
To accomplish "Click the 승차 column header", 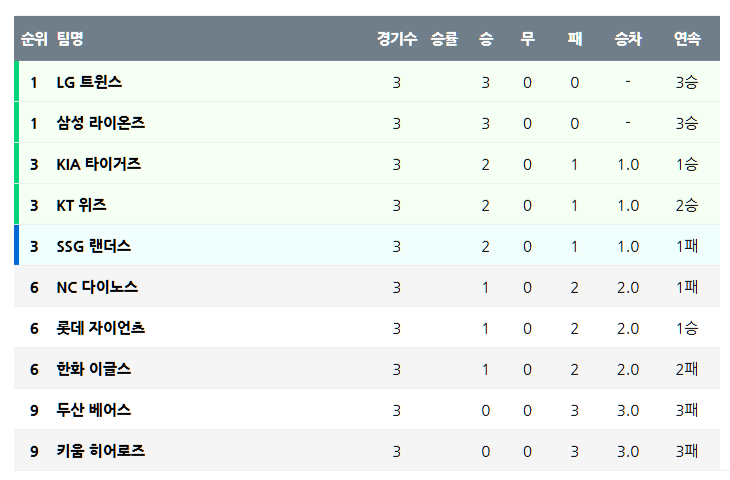I will [x=628, y=39].
